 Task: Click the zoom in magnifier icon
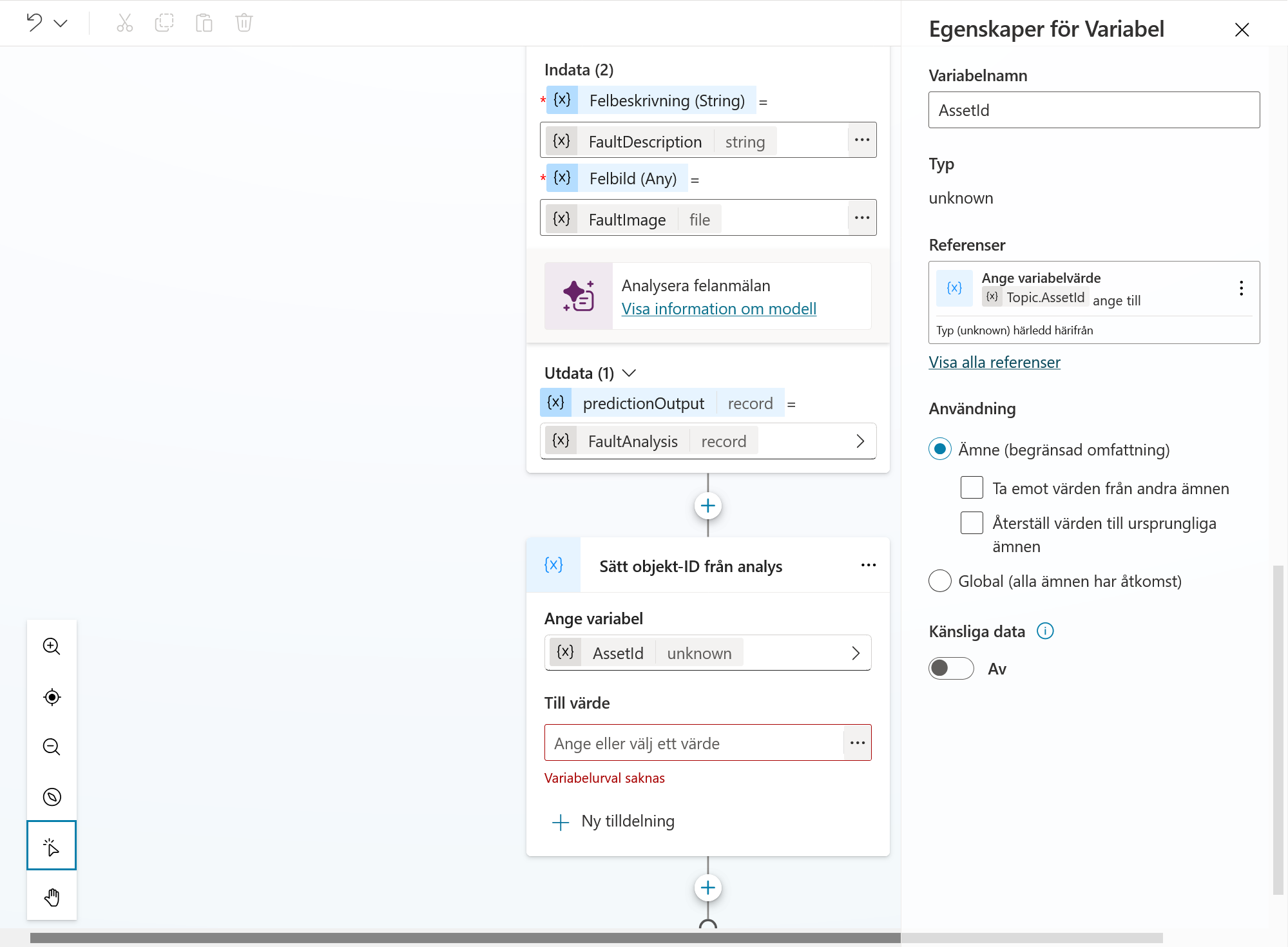[52, 646]
